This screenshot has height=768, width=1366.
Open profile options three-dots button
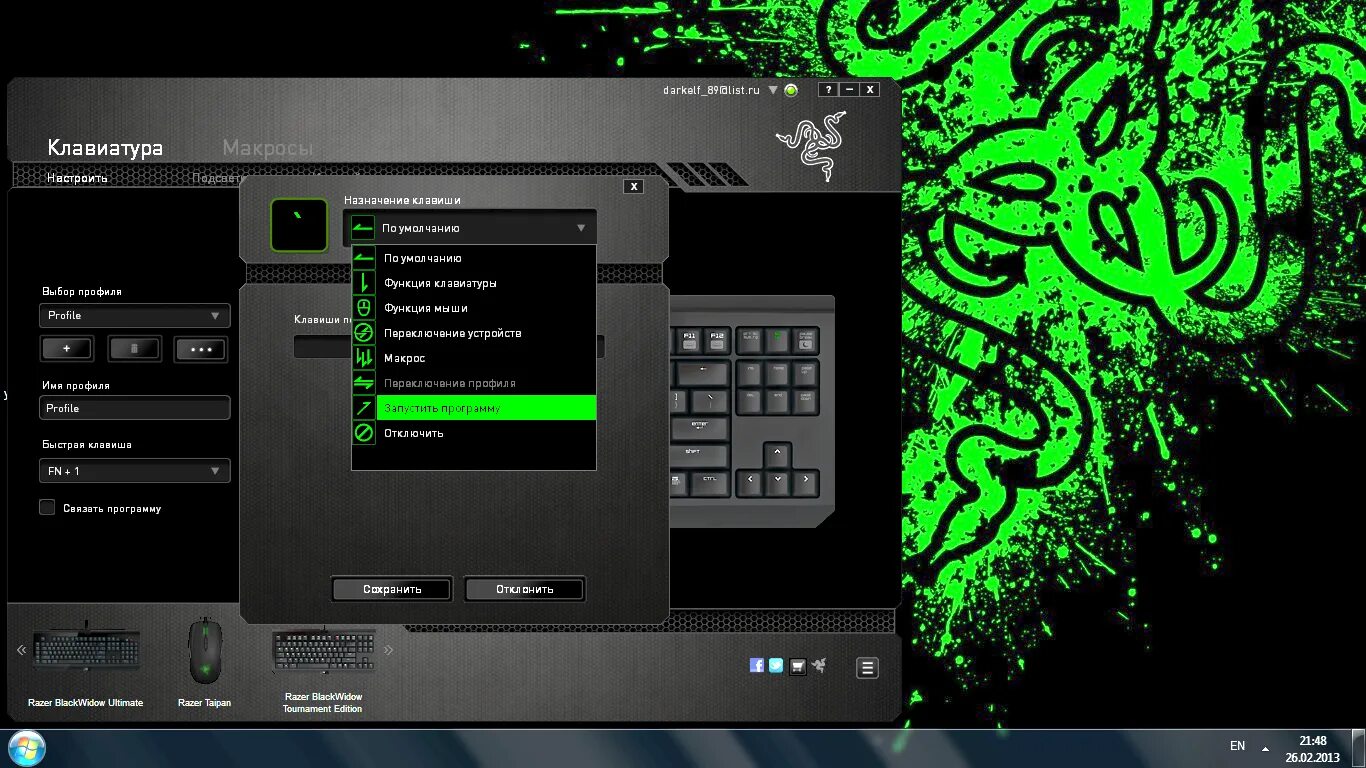pyautogui.click(x=201, y=349)
